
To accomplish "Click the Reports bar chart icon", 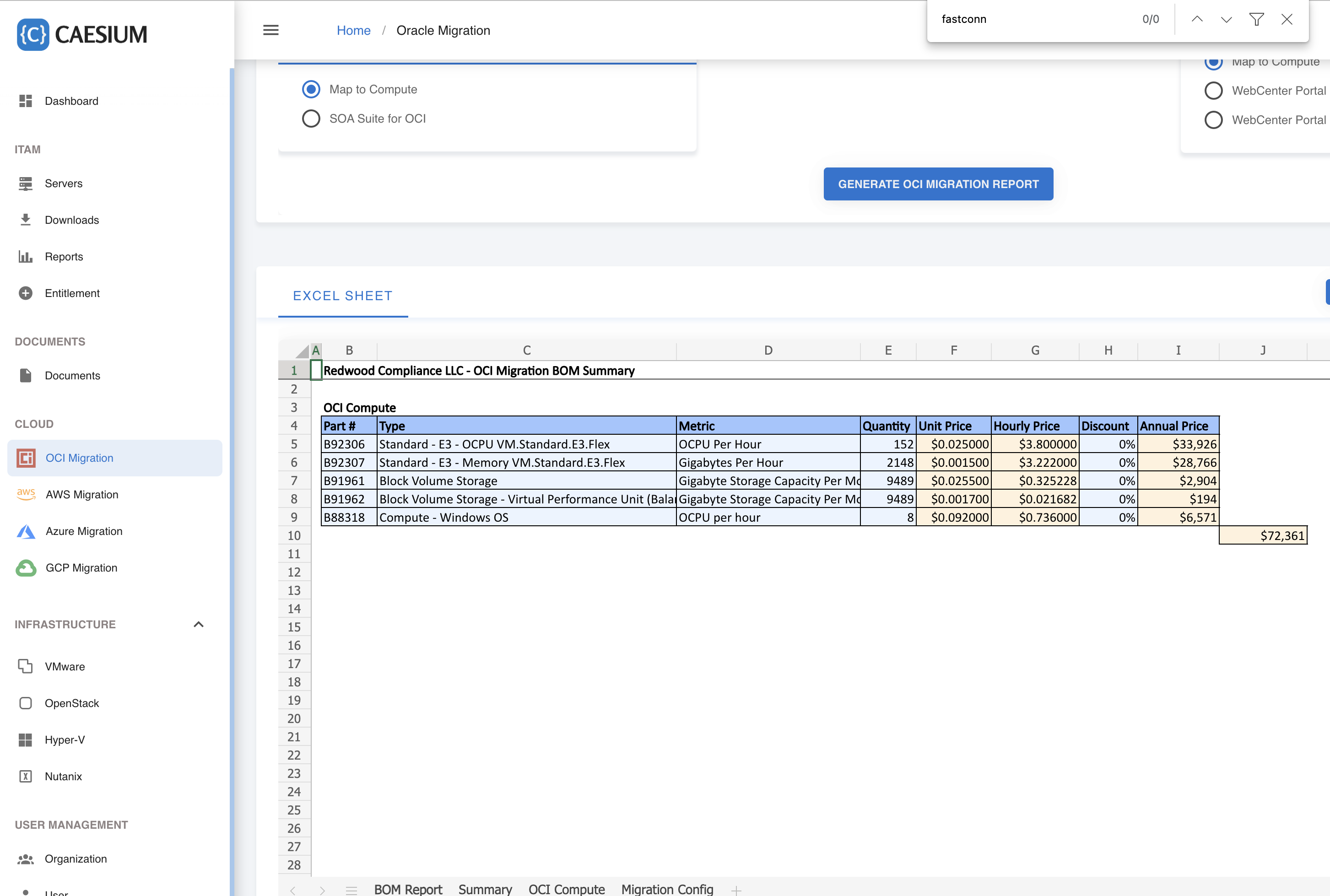I will point(26,257).
